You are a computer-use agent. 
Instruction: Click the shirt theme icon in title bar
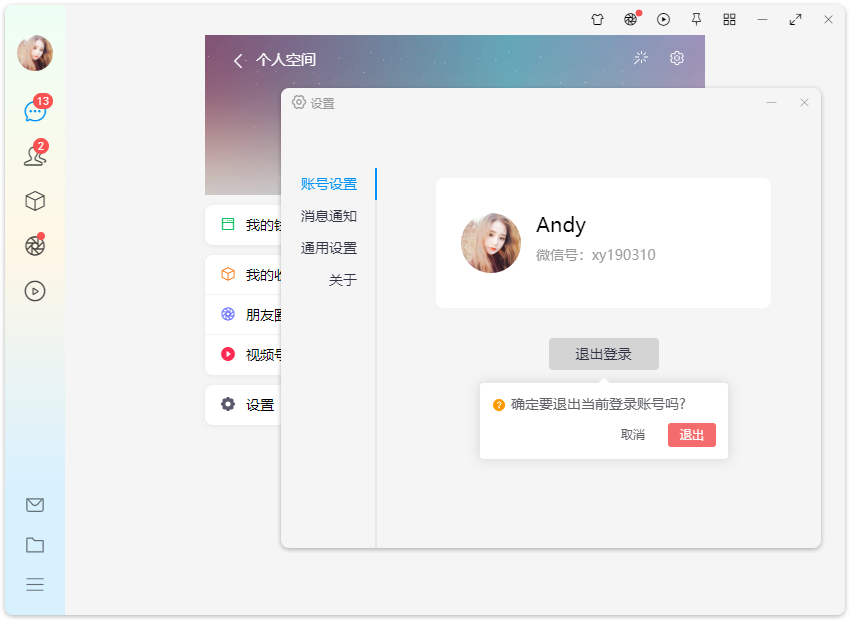598,19
